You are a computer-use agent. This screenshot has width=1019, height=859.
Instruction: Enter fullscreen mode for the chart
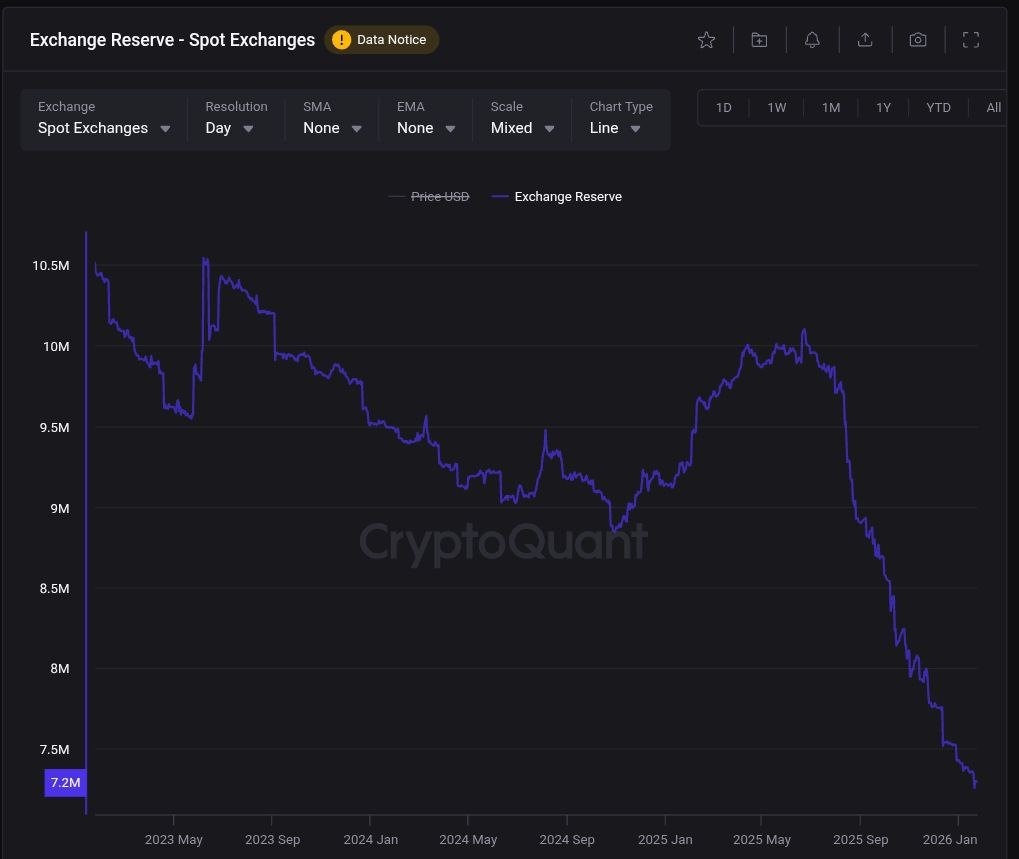click(x=971, y=40)
